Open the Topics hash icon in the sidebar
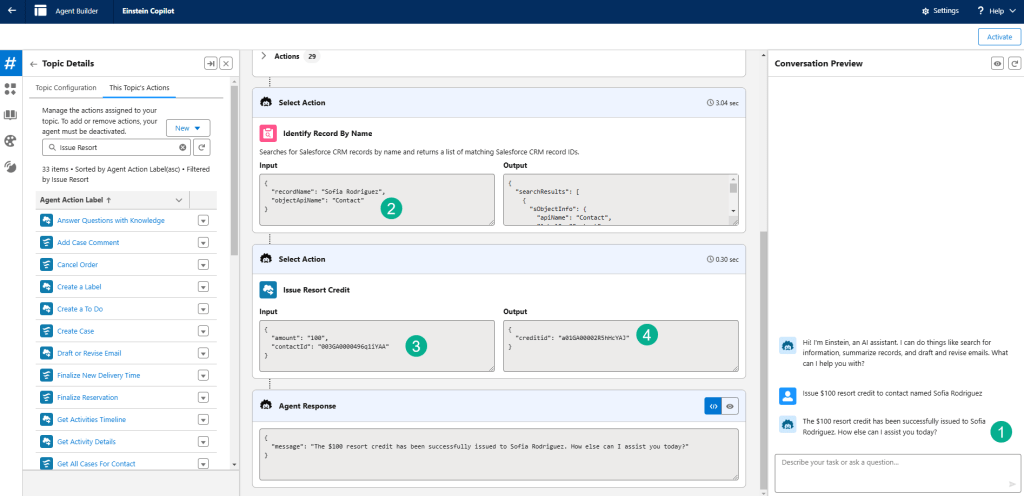 (x=10, y=63)
